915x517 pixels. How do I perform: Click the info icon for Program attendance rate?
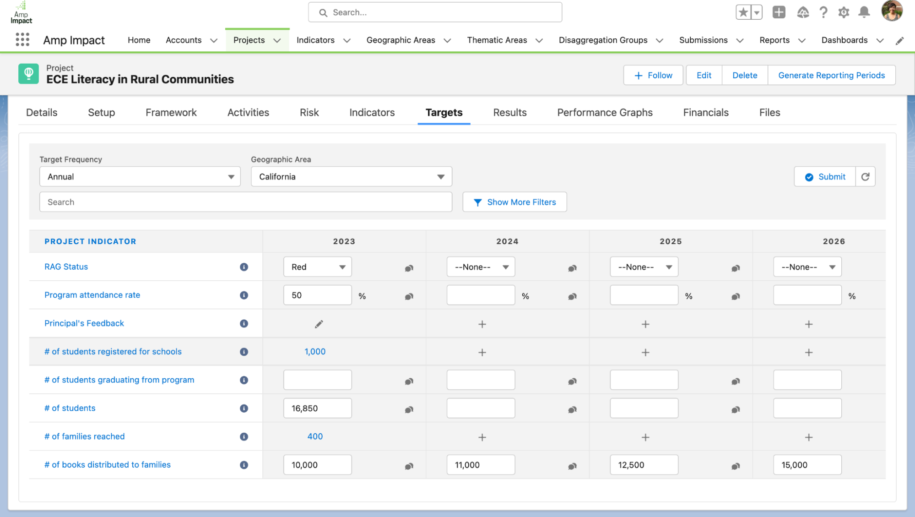pyautogui.click(x=244, y=295)
